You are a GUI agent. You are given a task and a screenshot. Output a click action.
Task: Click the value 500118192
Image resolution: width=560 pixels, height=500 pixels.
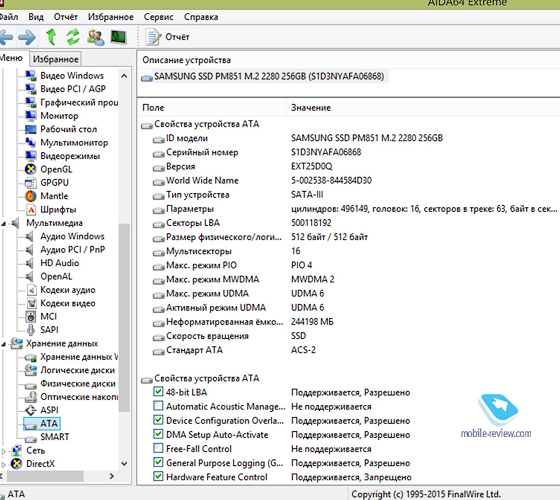311,223
